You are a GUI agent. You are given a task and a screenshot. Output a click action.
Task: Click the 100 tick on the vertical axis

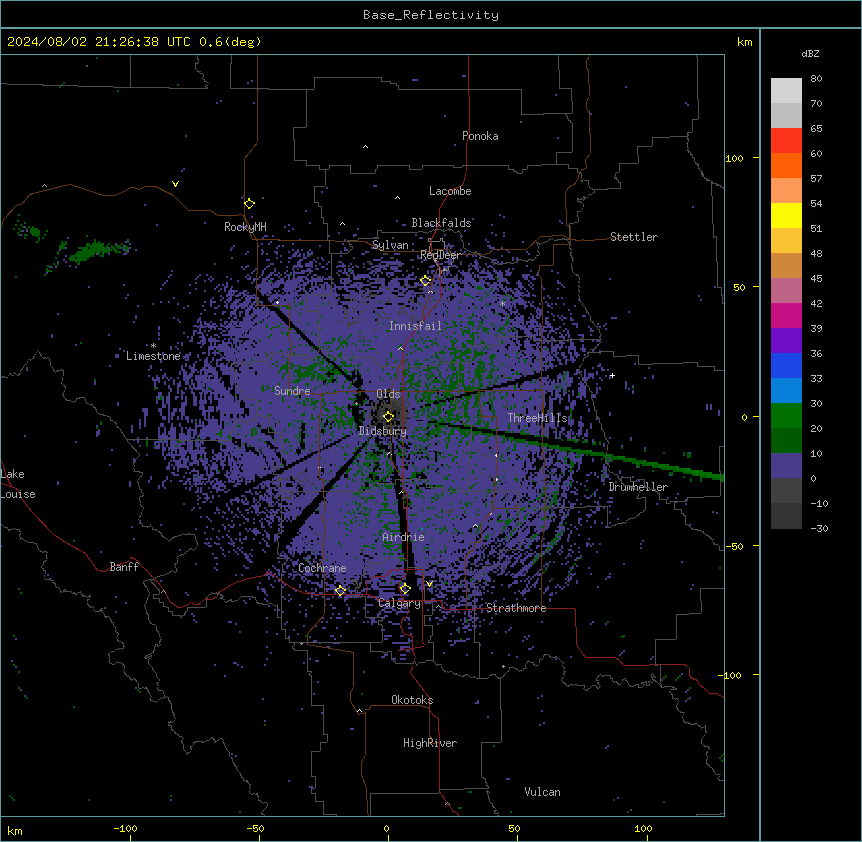pyautogui.click(x=734, y=158)
